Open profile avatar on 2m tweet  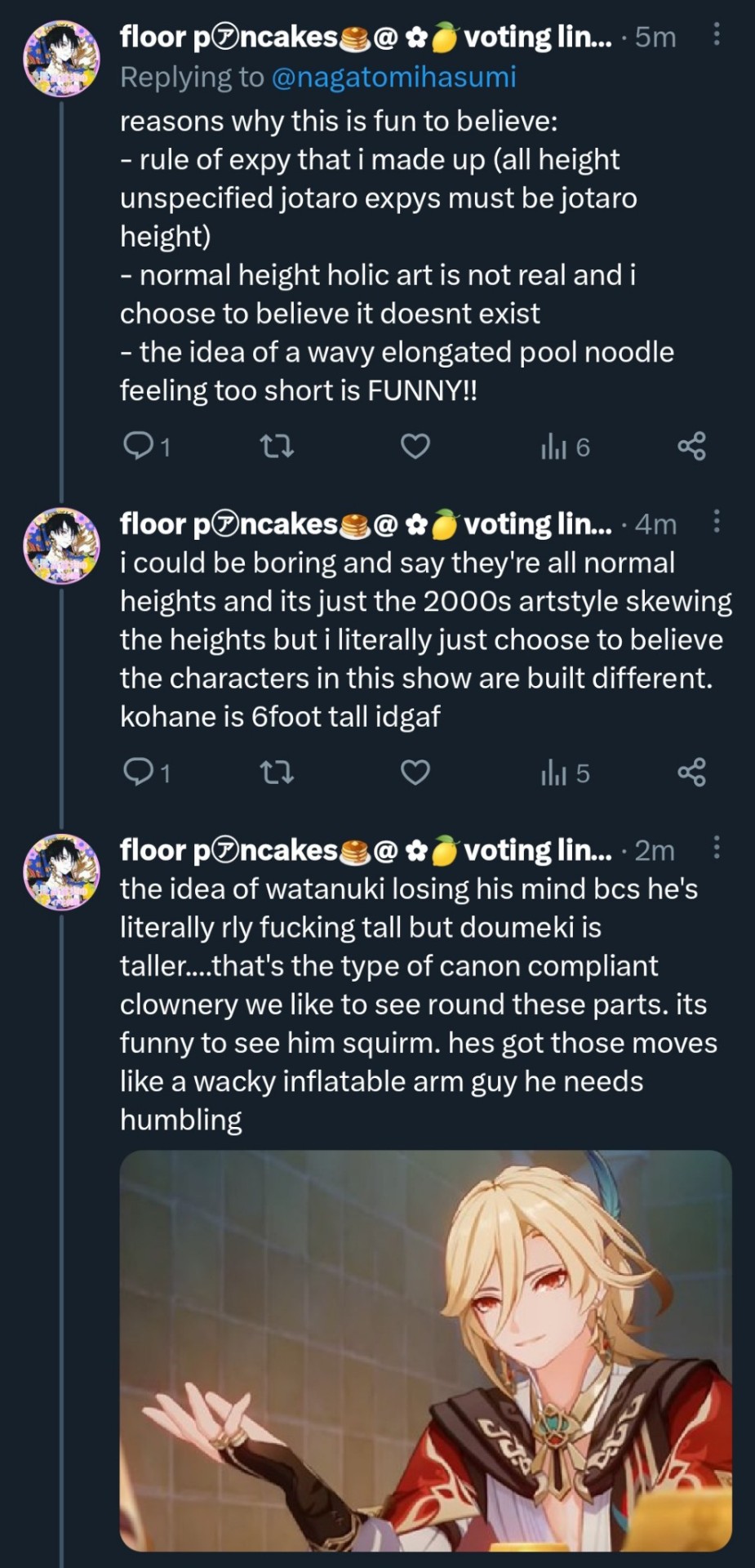tap(61, 871)
